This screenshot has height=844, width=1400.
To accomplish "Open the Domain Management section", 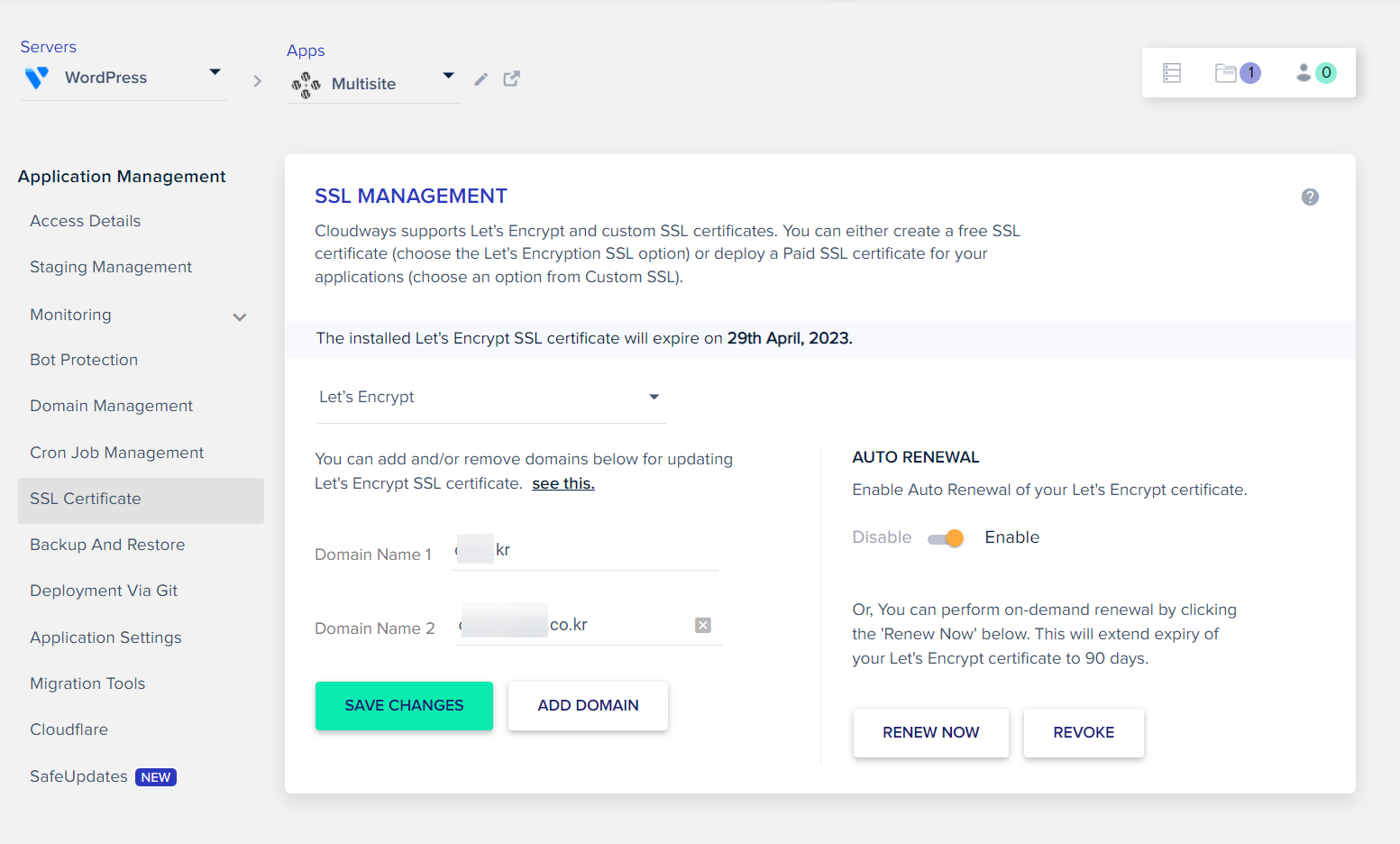I will click(111, 406).
